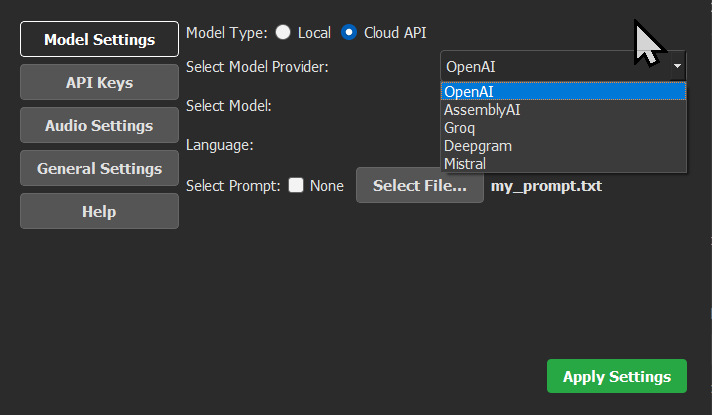Click the Select Model Provider label

[x=257, y=67]
